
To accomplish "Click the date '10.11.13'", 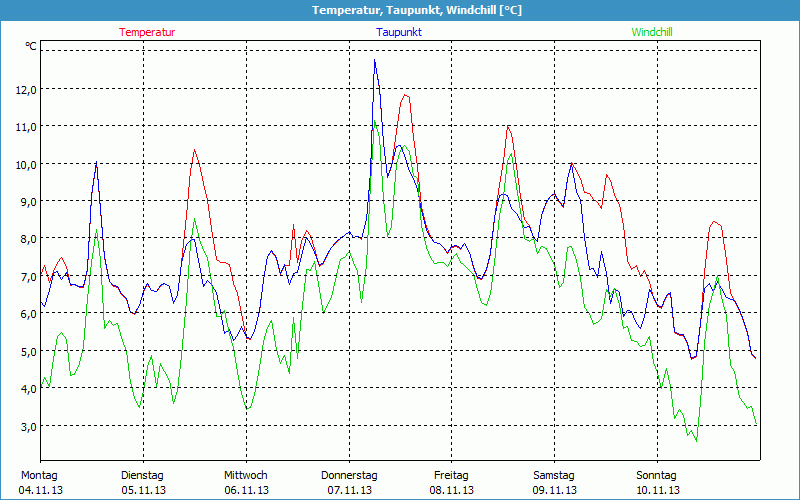I will coord(658,490).
